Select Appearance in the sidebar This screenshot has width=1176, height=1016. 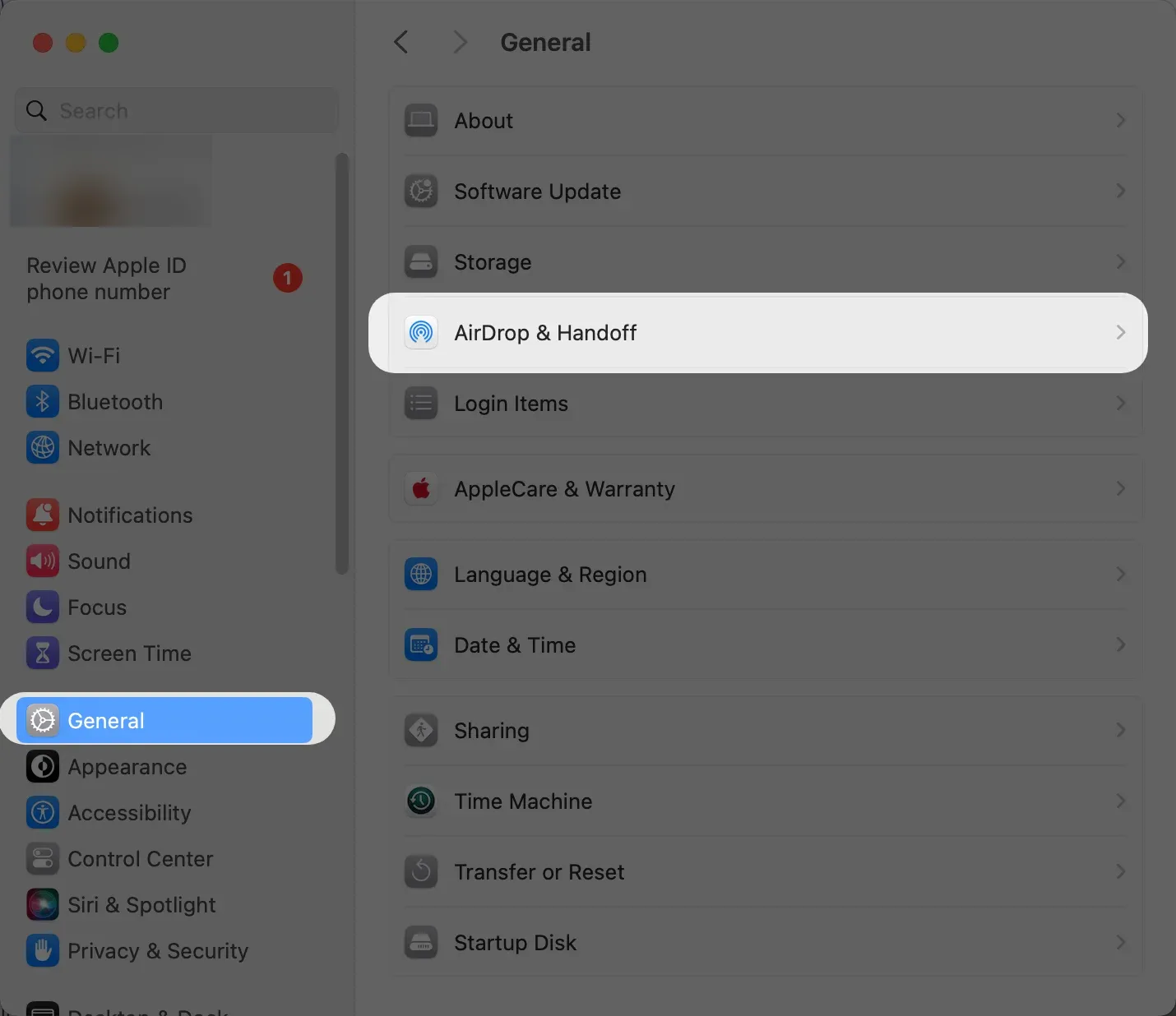pyautogui.click(x=164, y=767)
